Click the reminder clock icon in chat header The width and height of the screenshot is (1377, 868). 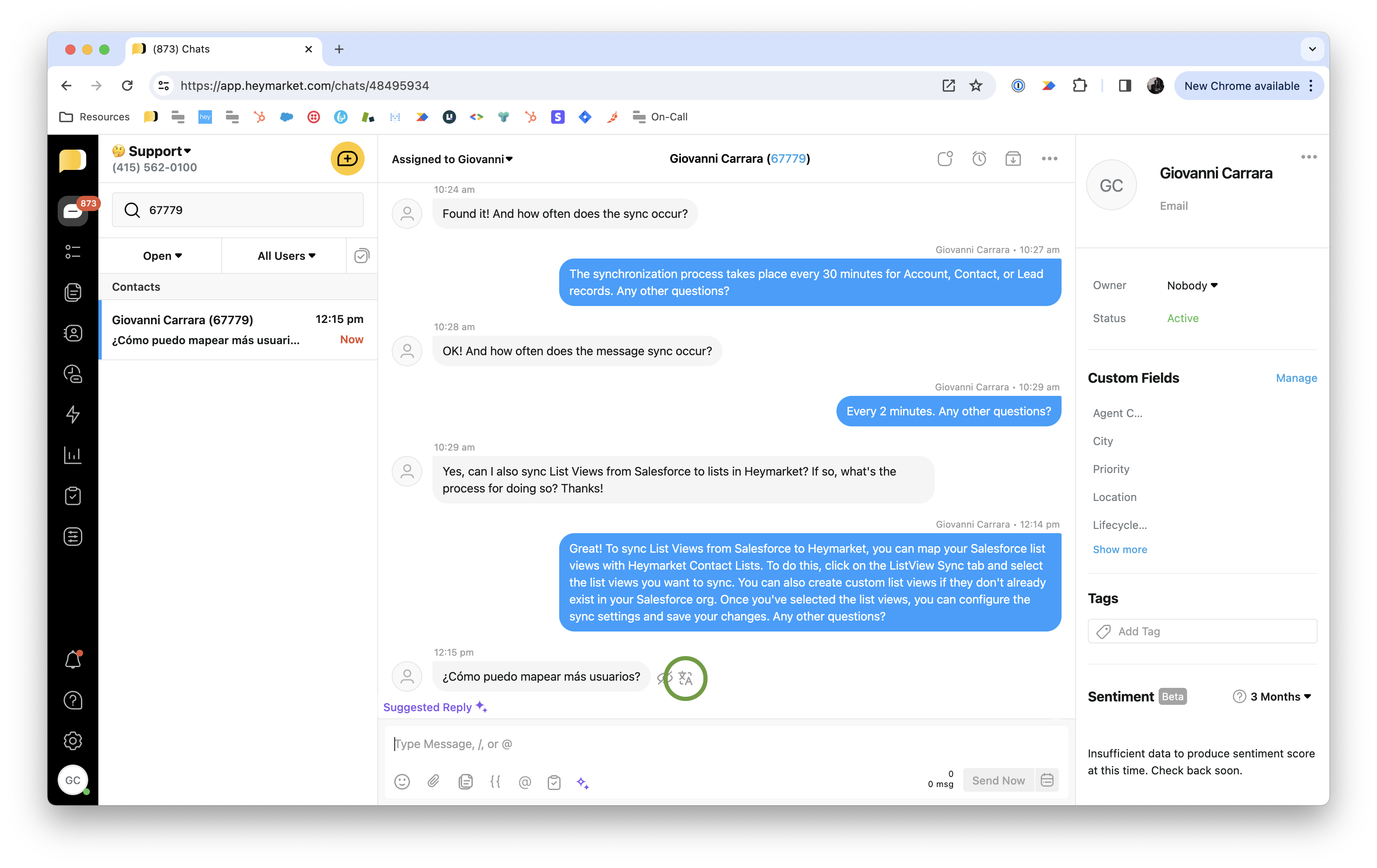[979, 159]
